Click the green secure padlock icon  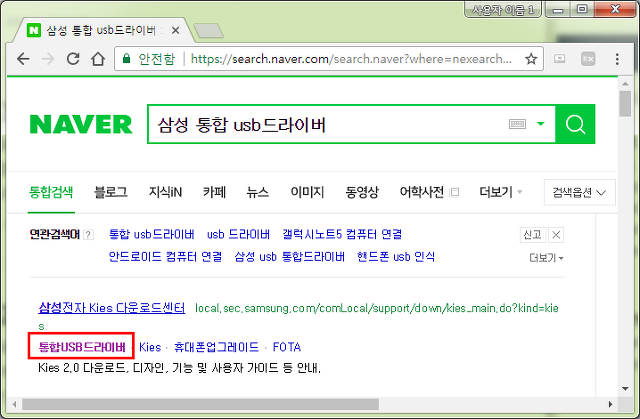[127, 59]
